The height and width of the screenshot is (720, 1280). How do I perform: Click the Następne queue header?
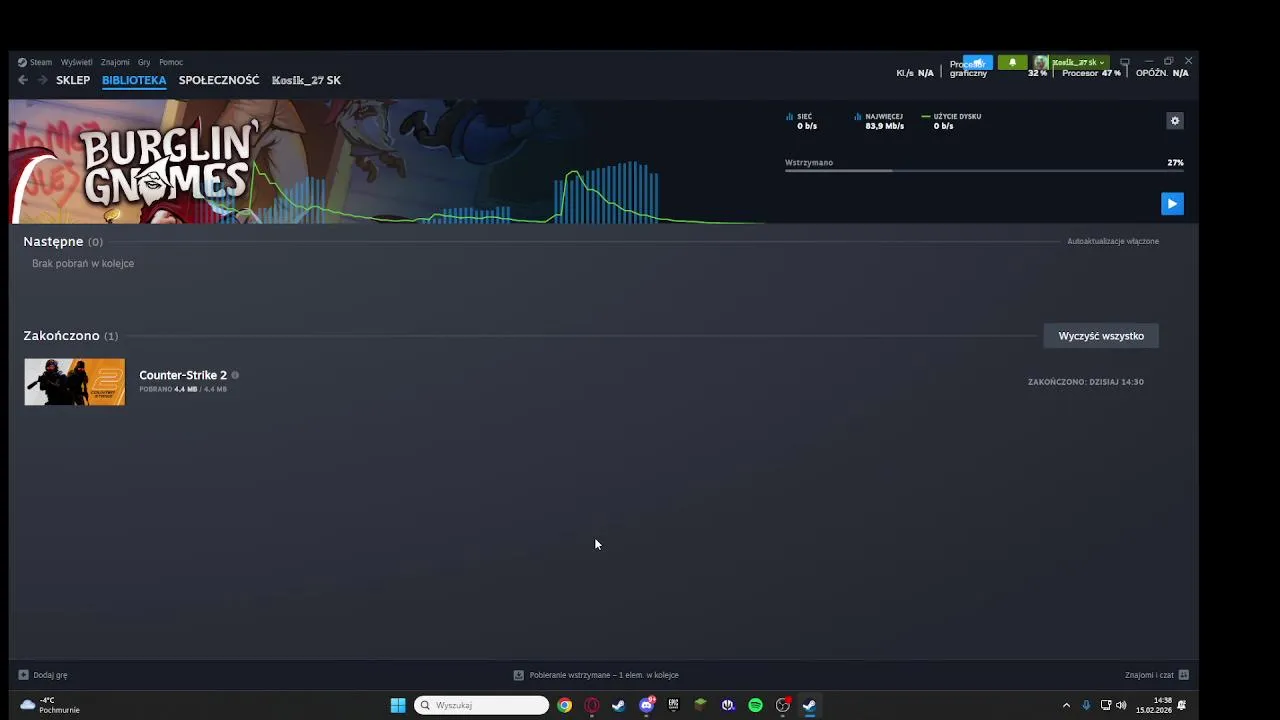tap(63, 242)
